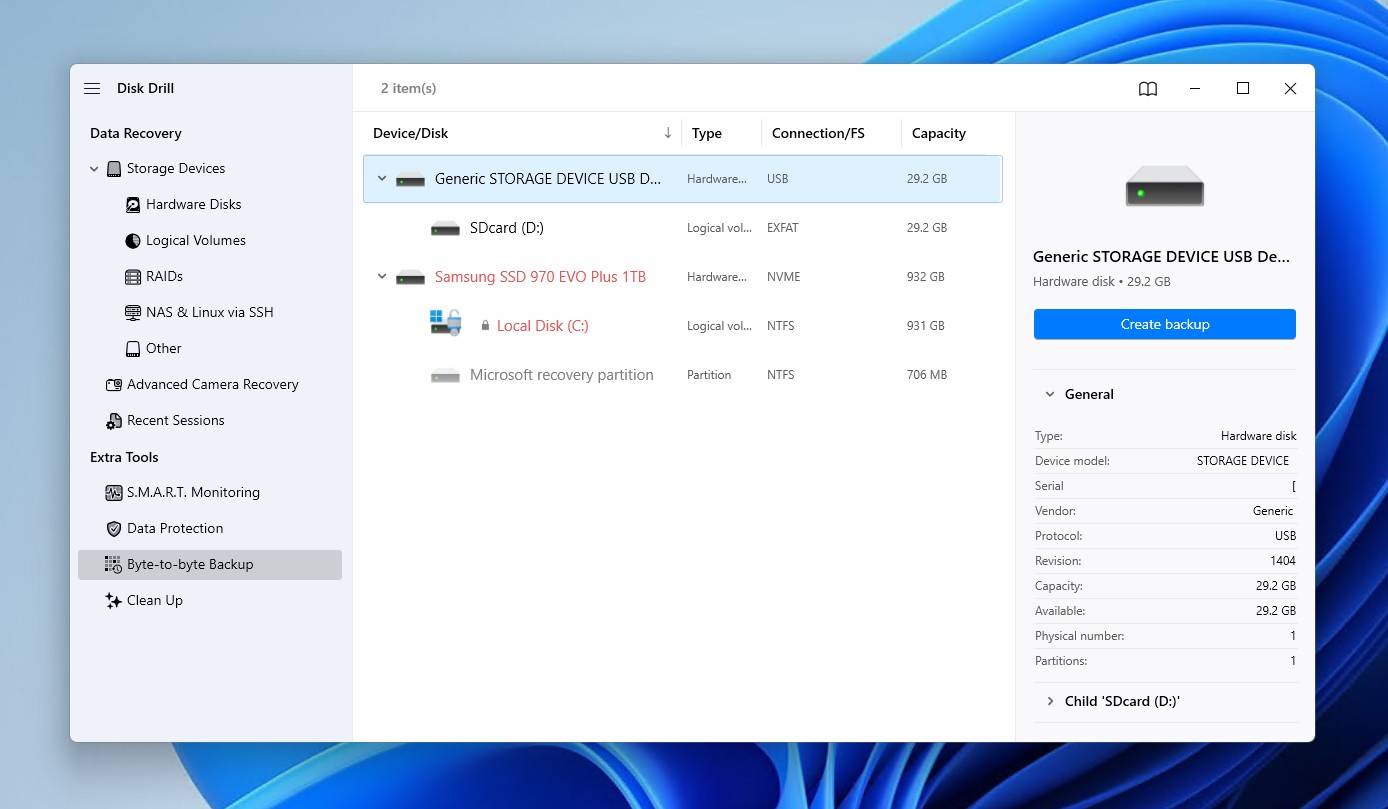Collapse the General details section
The image size is (1388, 809).
pos(1050,394)
